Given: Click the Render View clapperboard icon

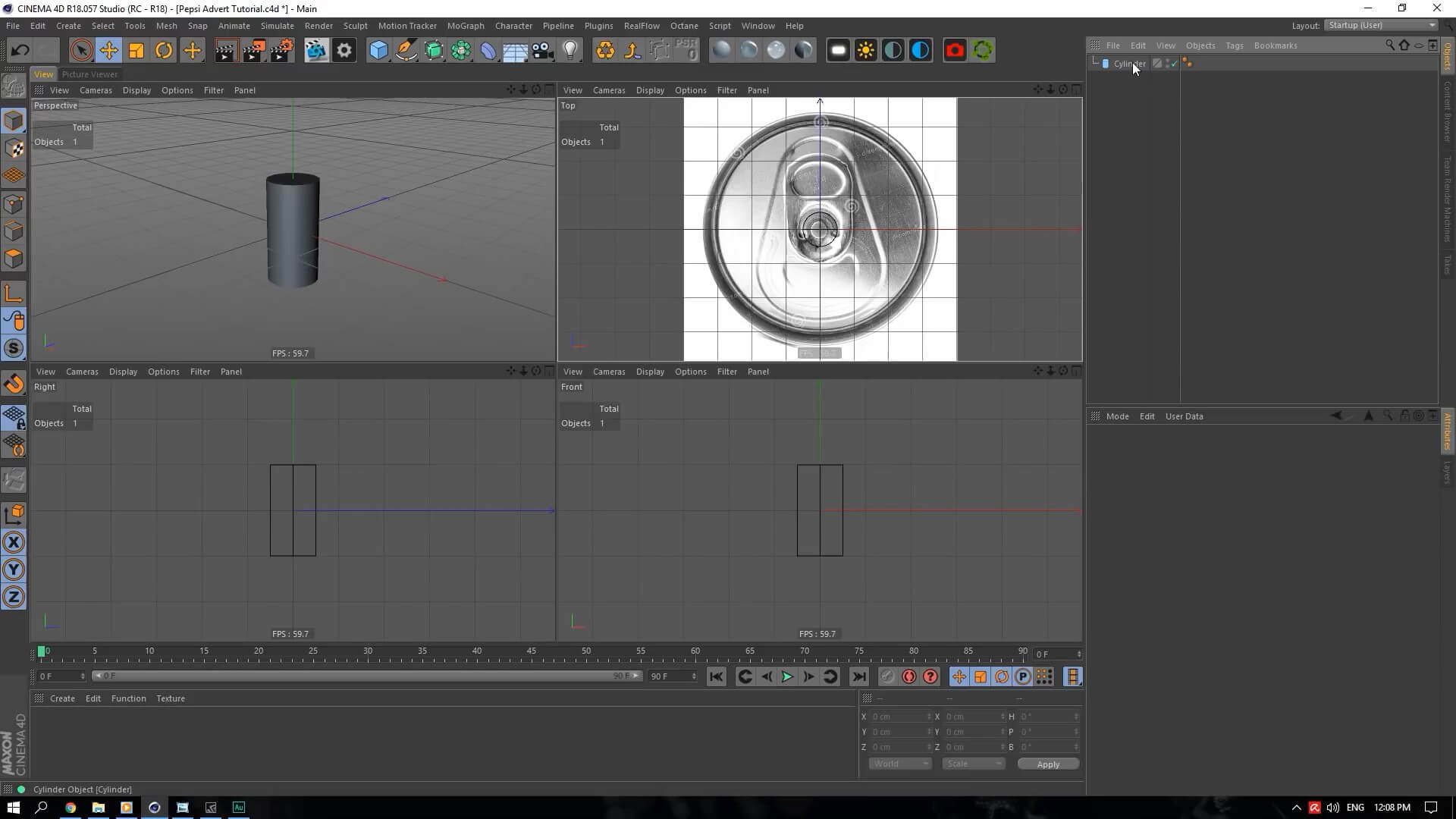Looking at the screenshot, I should pos(226,51).
